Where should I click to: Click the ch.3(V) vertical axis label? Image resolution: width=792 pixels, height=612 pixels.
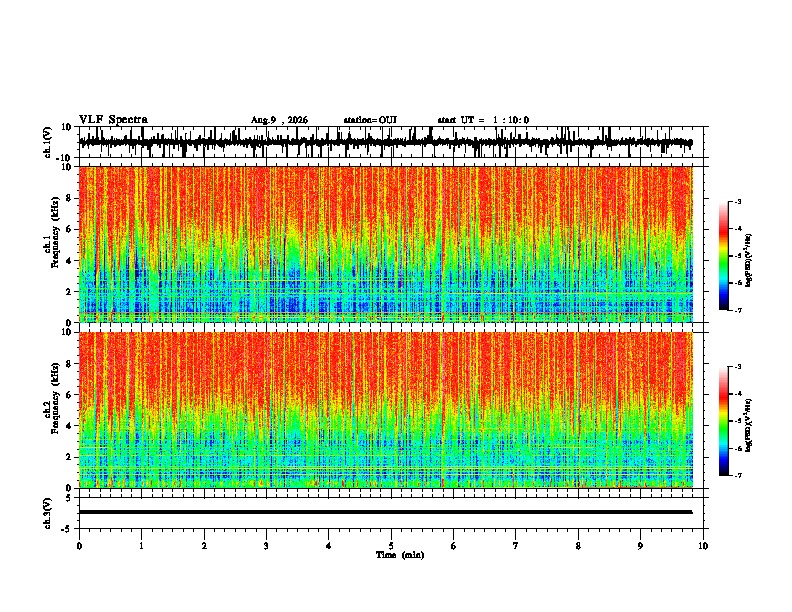tap(48, 513)
